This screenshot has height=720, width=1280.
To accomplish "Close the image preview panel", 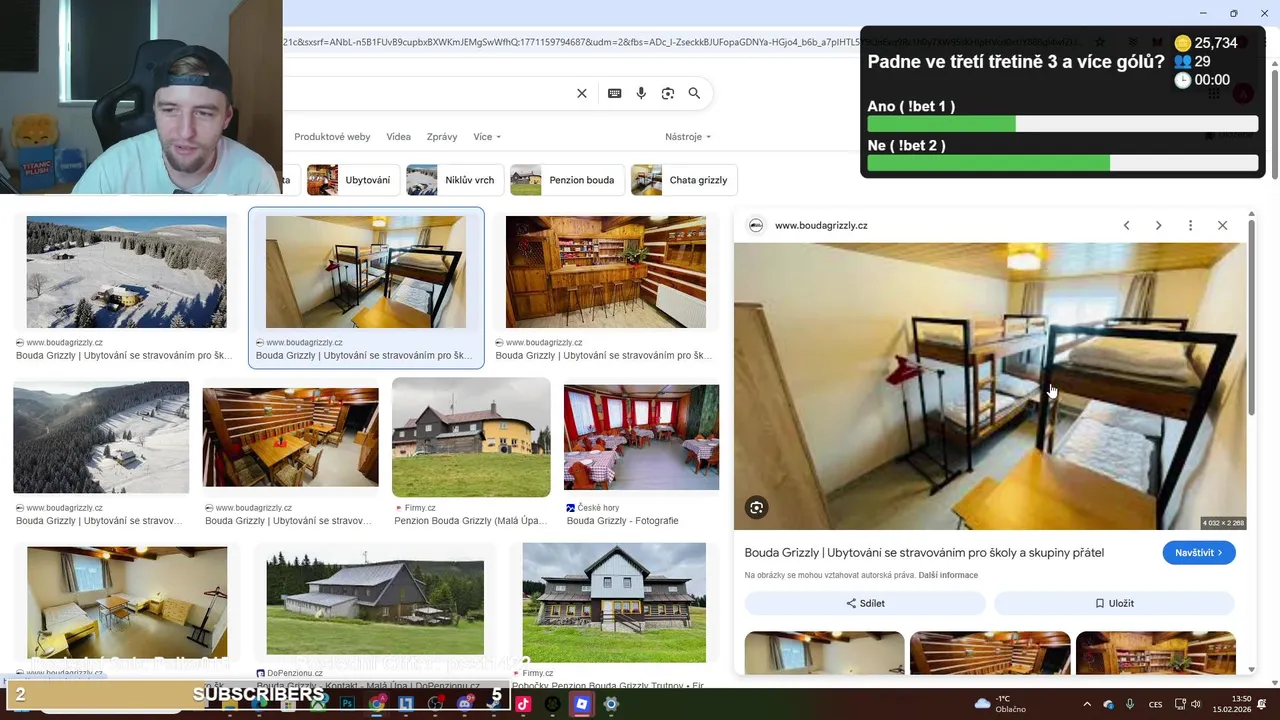I will click(x=1222, y=225).
